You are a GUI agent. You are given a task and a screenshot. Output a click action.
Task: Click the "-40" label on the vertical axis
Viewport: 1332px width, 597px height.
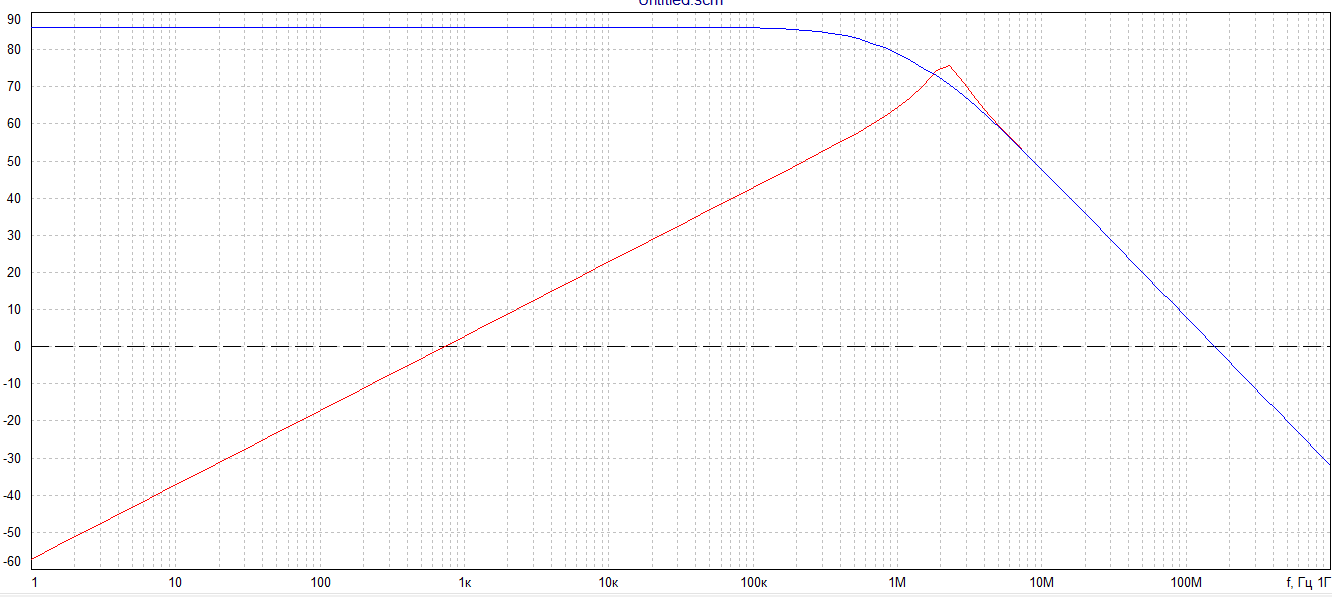click(12, 496)
